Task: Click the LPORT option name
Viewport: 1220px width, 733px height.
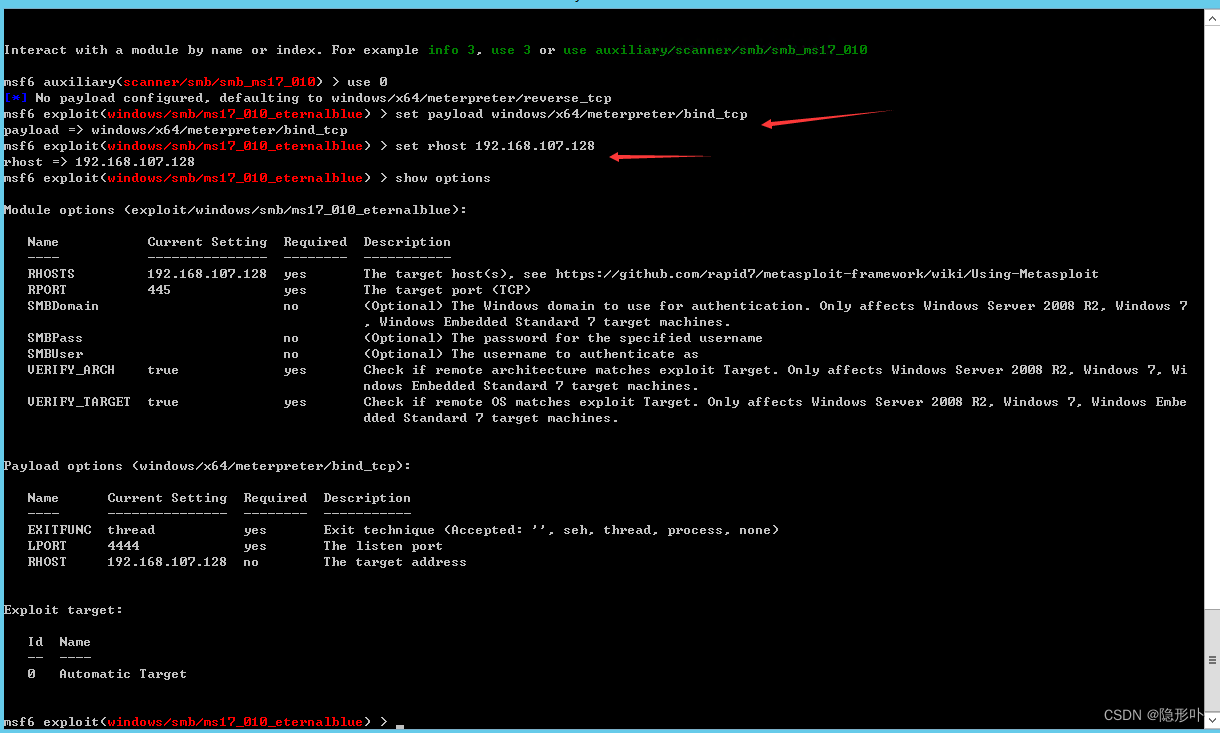Action: click(x=47, y=546)
